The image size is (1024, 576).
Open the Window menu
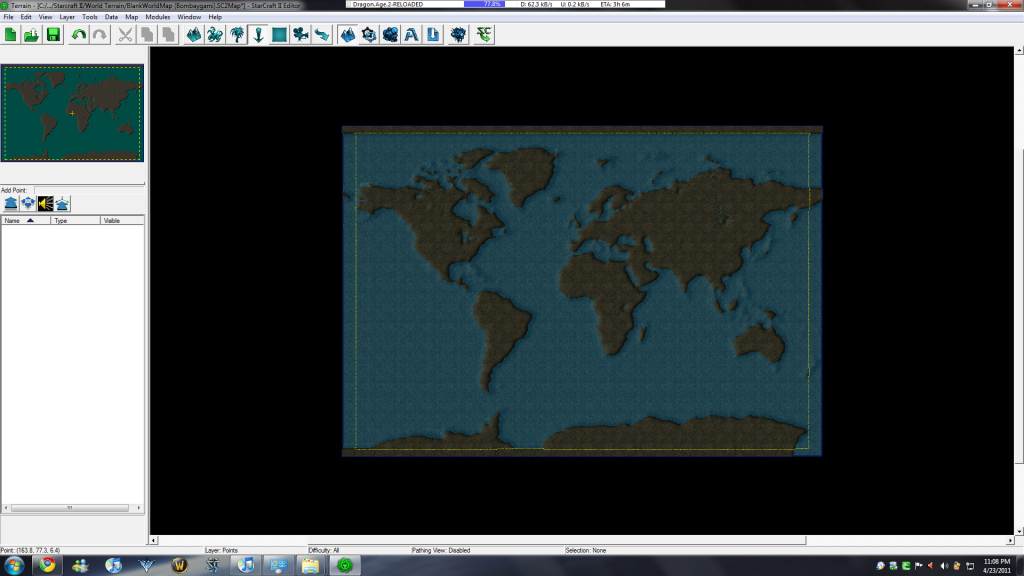[189, 17]
